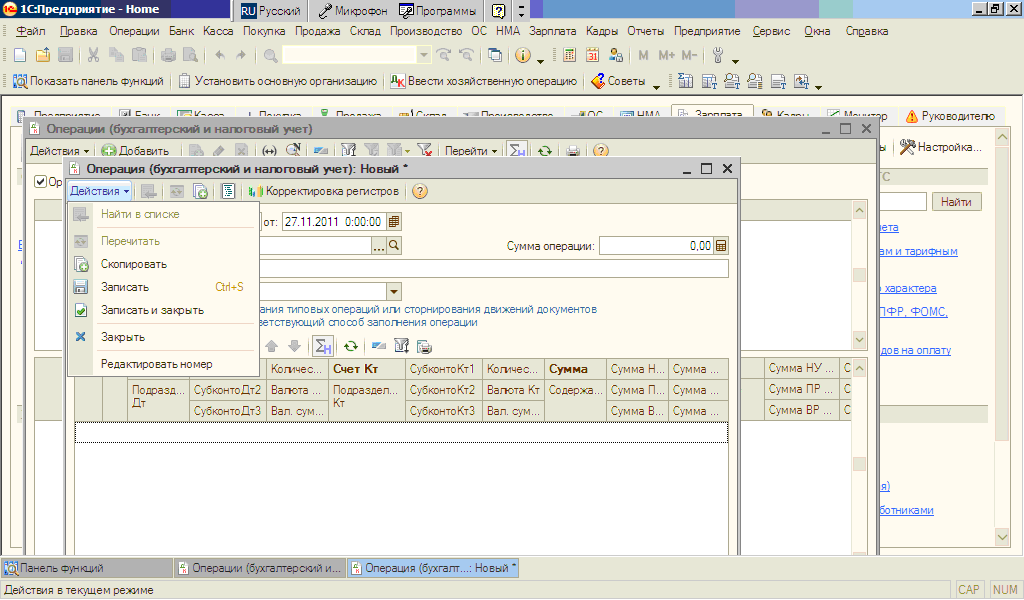Click the magnifier icon next to organization field

394,245
